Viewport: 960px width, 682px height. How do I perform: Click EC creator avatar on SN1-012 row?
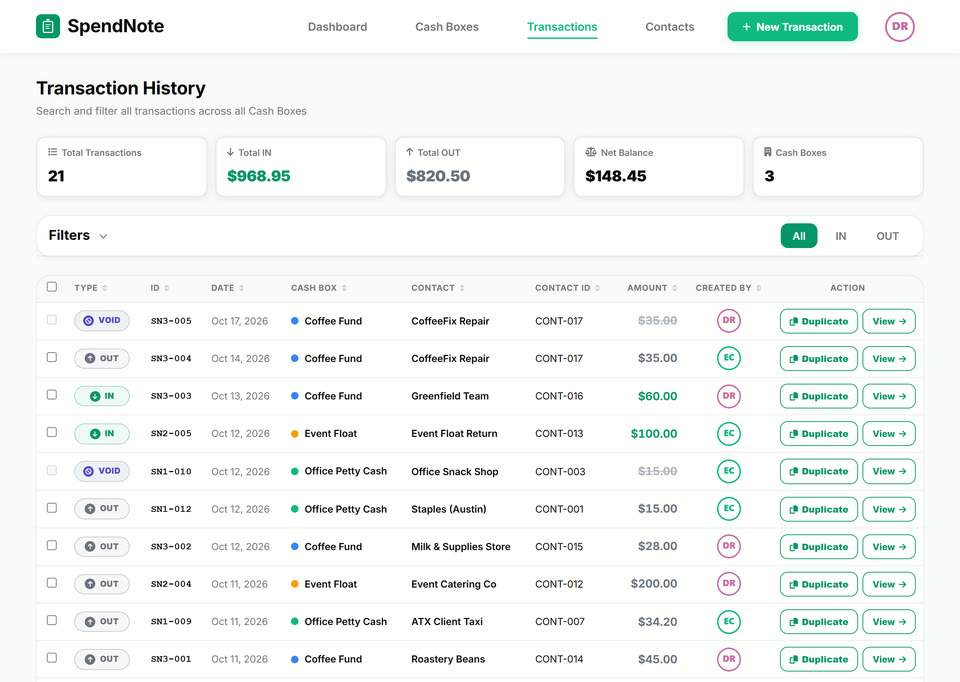click(x=729, y=509)
